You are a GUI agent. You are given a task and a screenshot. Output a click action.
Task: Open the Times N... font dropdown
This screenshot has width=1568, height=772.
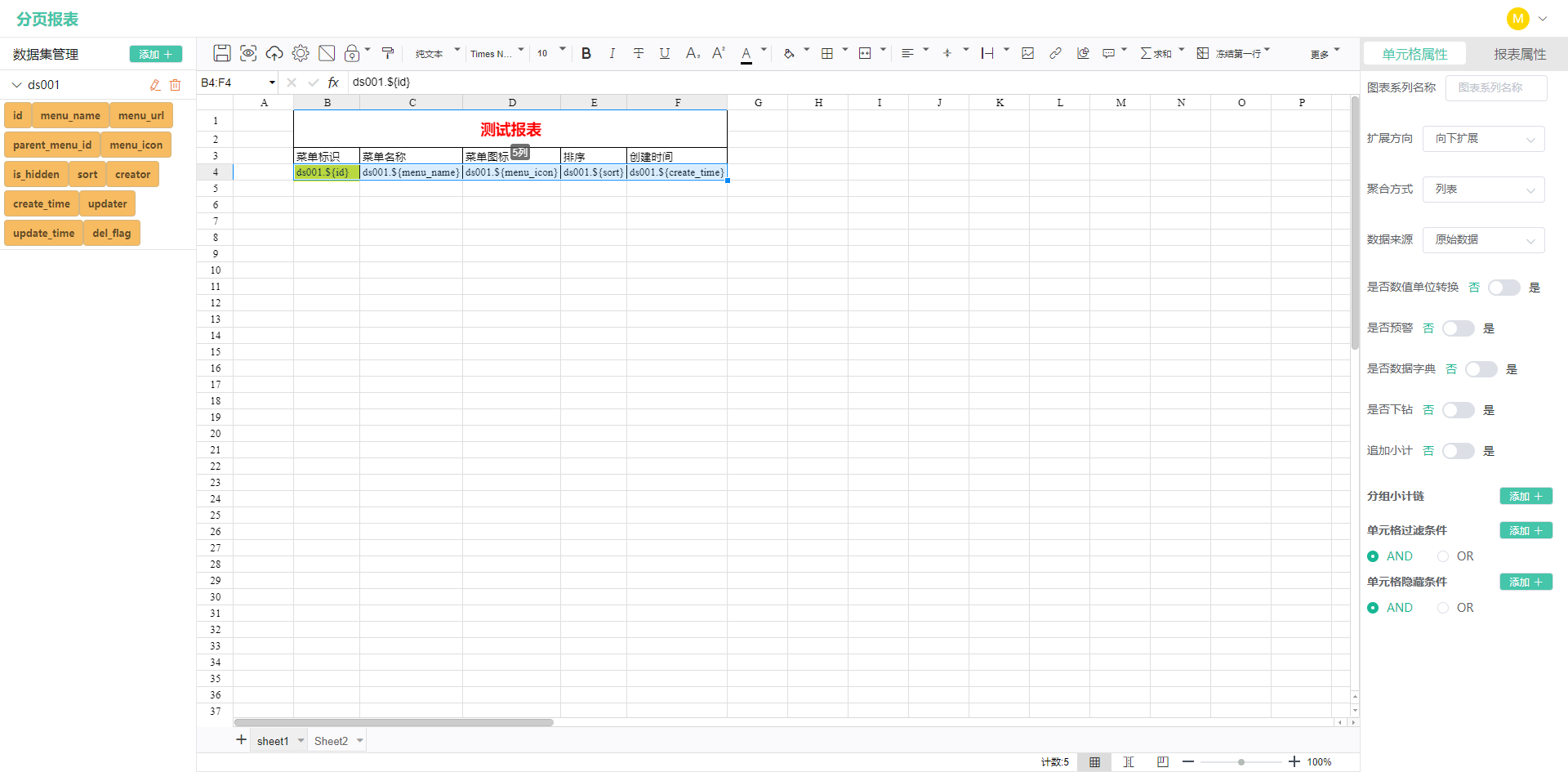pyautogui.click(x=497, y=53)
